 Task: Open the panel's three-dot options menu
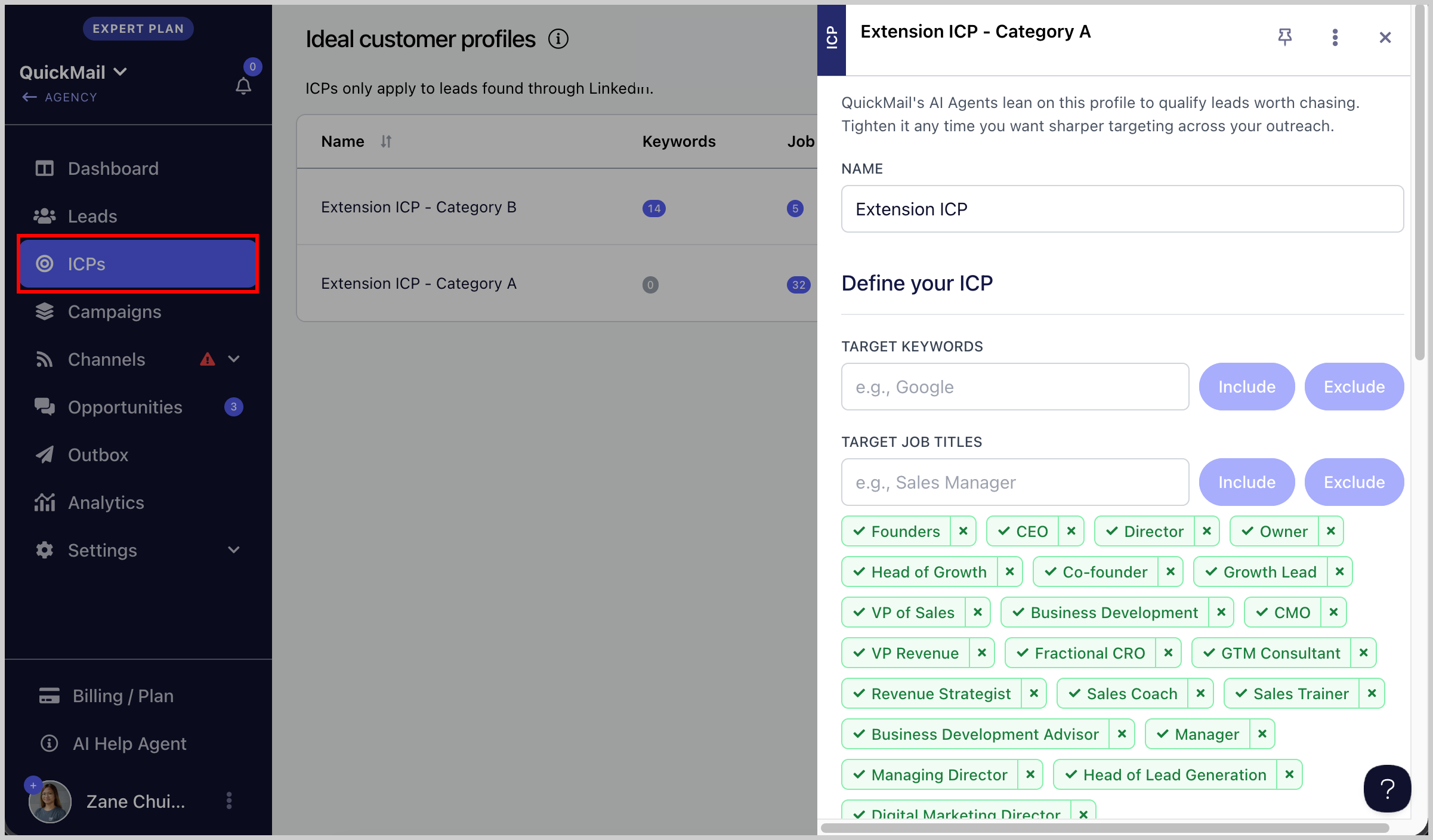(1335, 37)
